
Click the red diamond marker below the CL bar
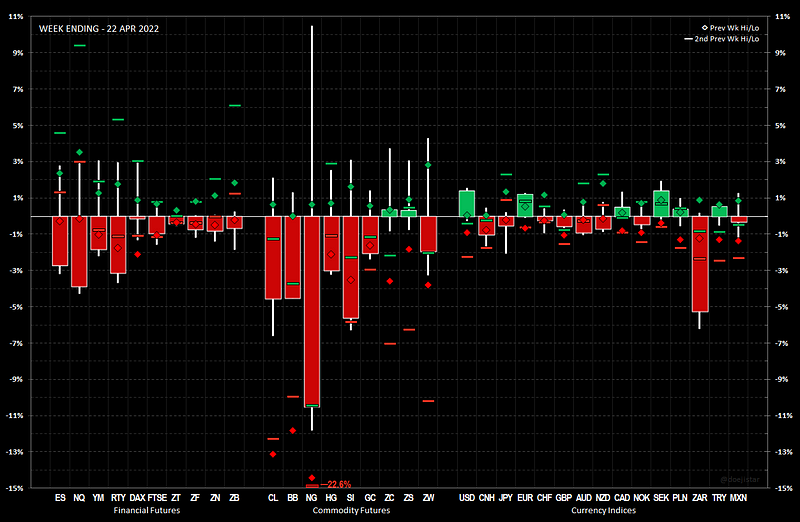click(273, 454)
